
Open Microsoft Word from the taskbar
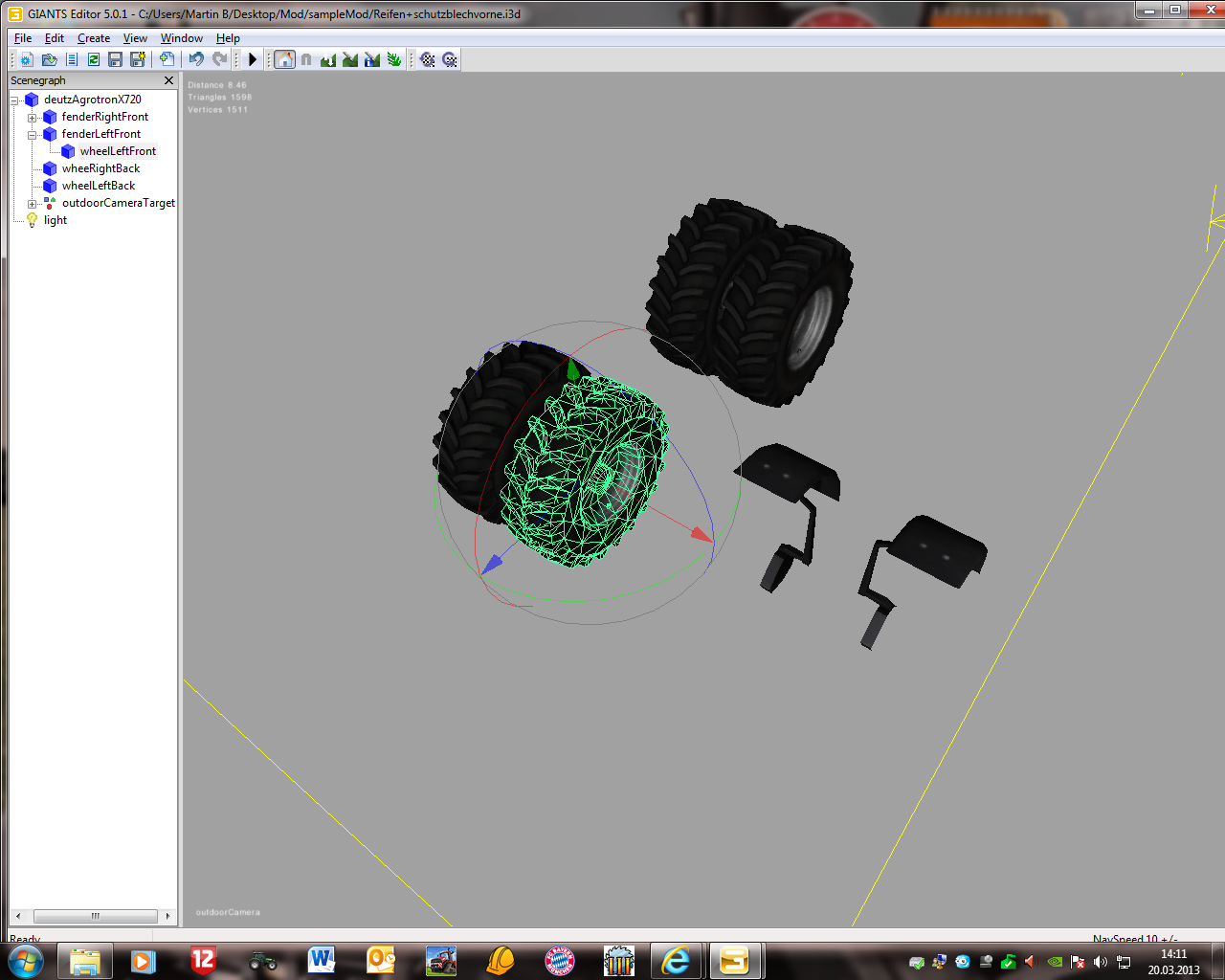tap(322, 960)
